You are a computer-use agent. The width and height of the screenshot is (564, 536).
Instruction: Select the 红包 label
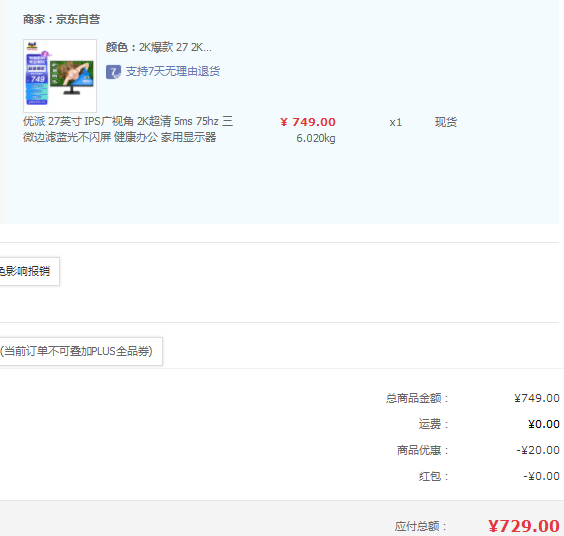coord(433,476)
